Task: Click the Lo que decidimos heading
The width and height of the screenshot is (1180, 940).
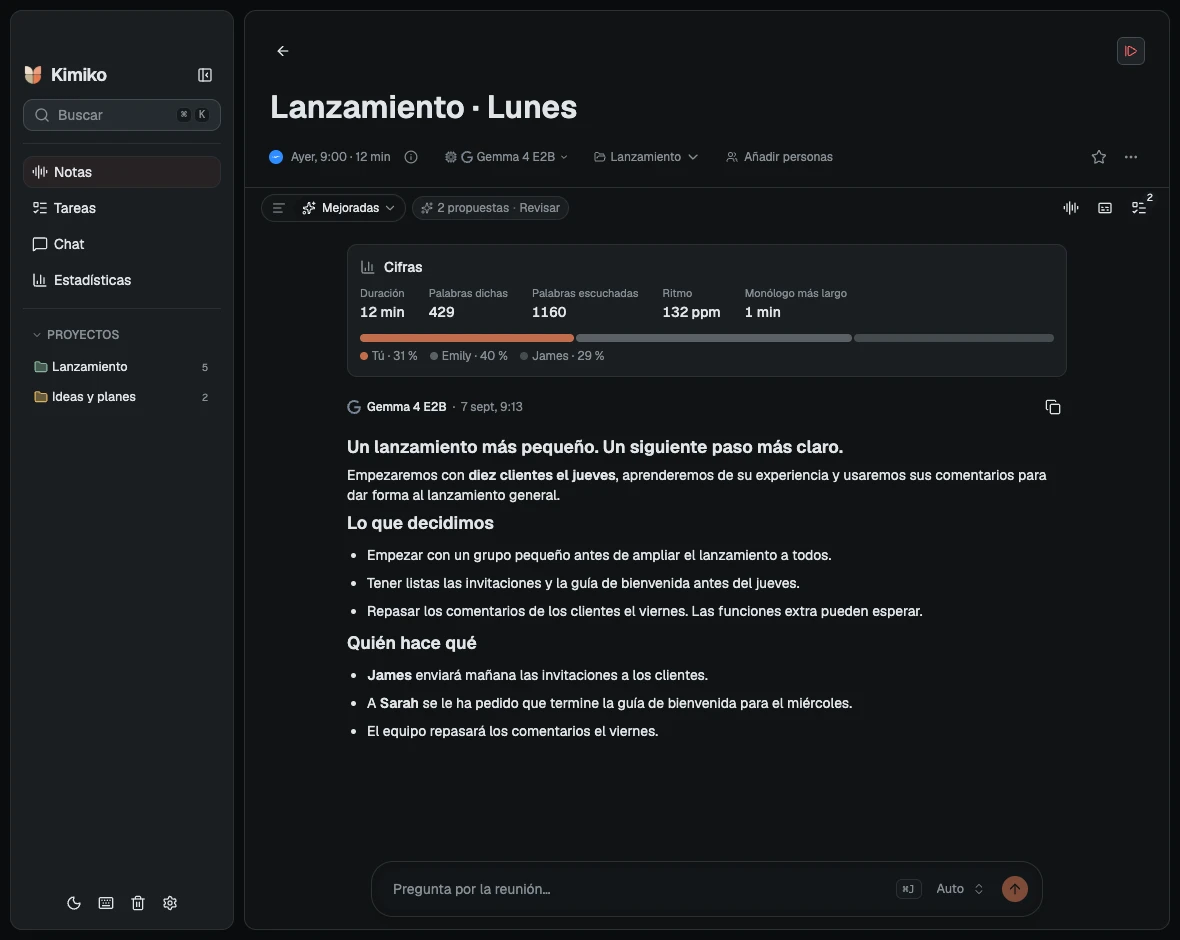Action: 420,523
